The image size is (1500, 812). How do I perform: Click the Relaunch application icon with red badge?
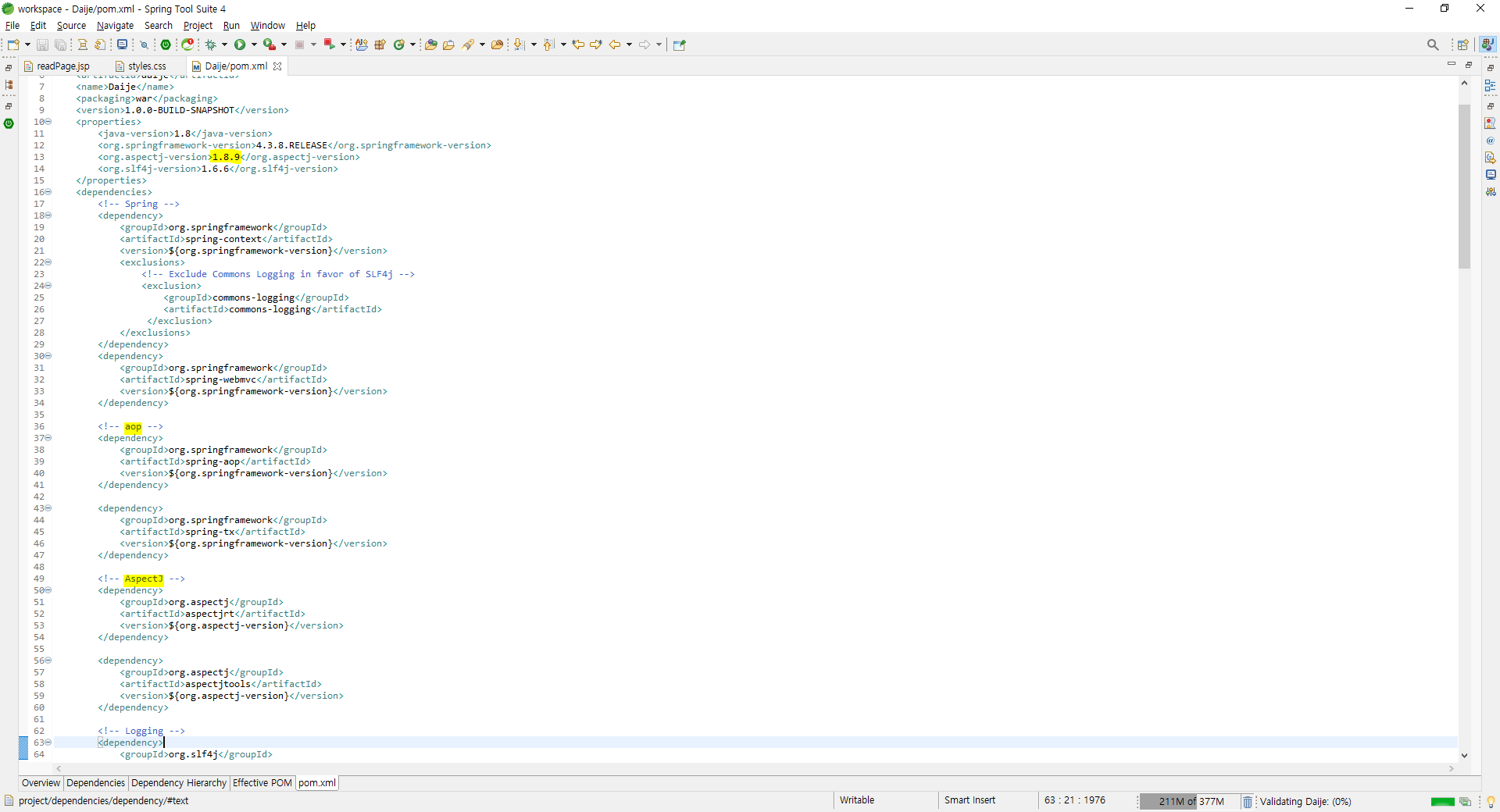point(187,45)
